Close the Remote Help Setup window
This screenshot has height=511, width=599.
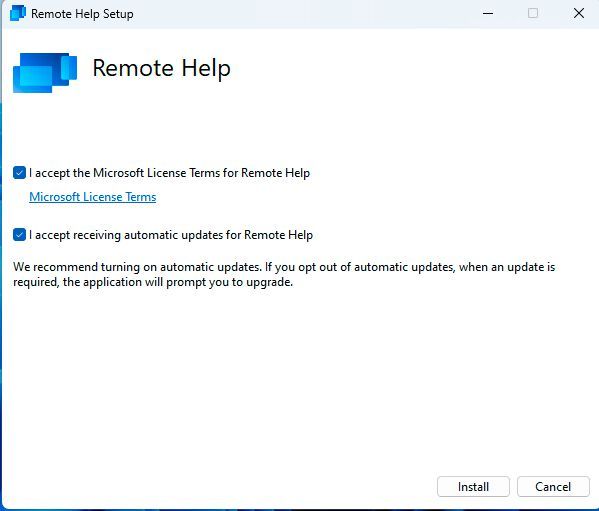click(x=579, y=13)
